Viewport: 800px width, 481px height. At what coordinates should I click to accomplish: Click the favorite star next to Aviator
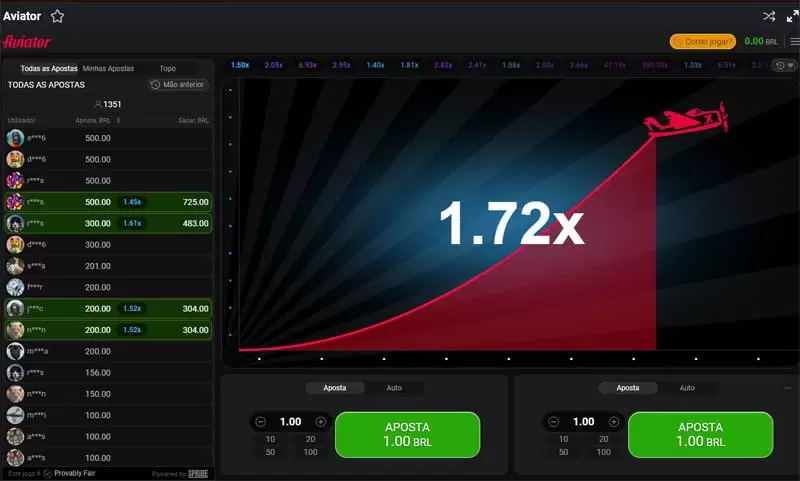[x=57, y=16]
